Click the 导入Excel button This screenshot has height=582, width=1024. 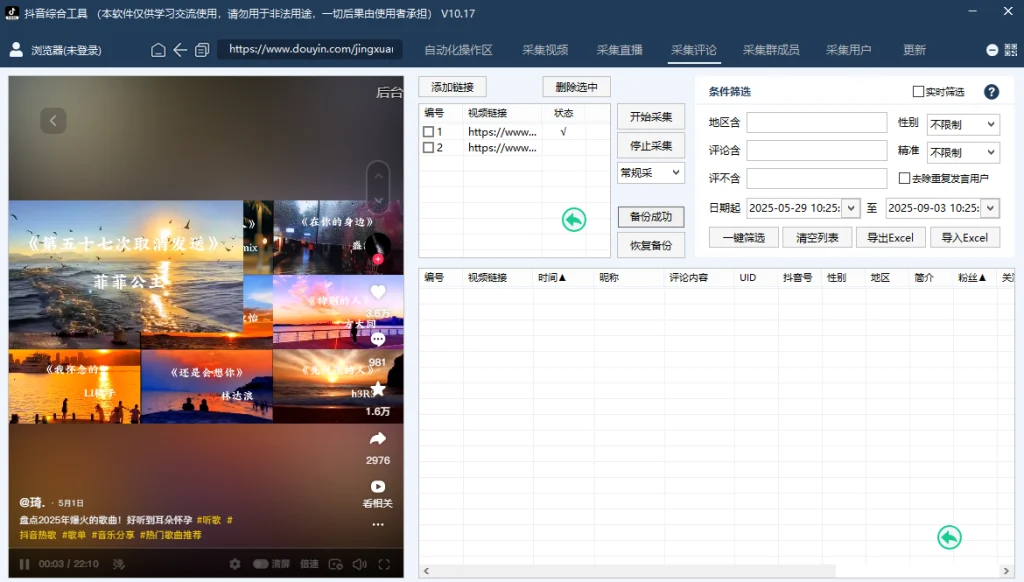(965, 238)
